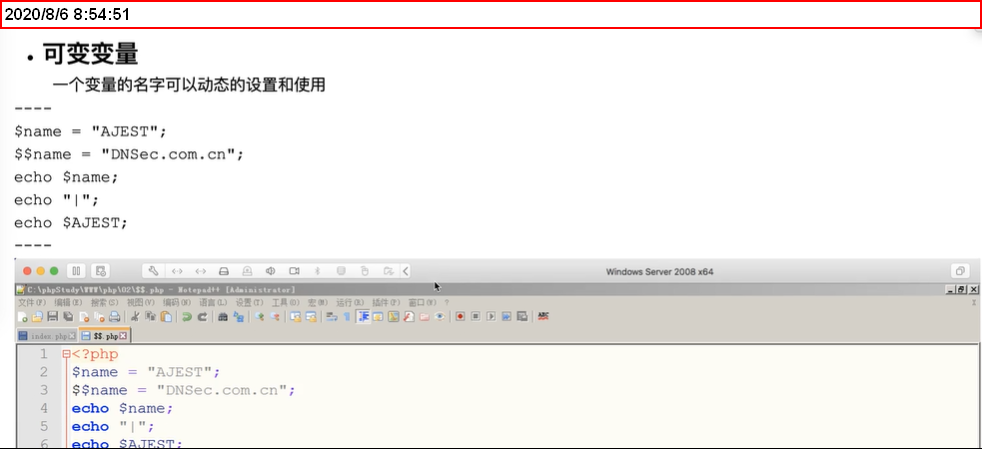Click the VM hard disk device icon

coord(224,271)
